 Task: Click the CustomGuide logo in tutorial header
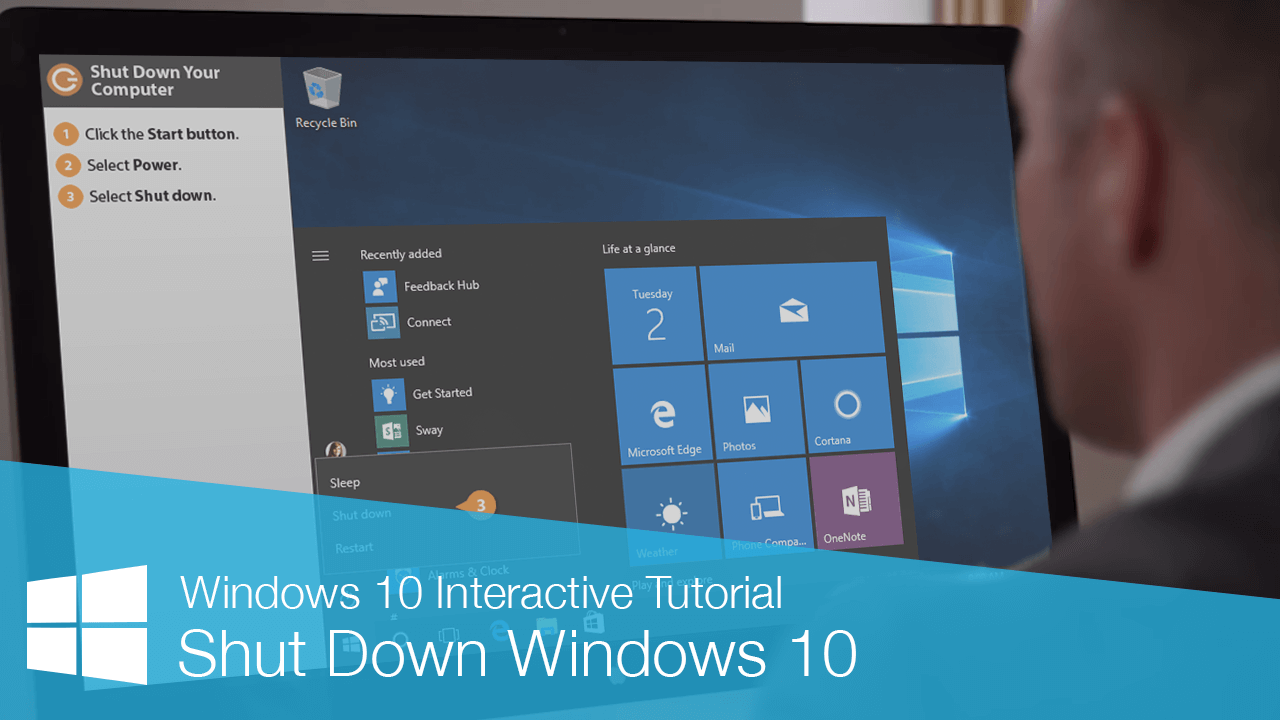pos(65,79)
